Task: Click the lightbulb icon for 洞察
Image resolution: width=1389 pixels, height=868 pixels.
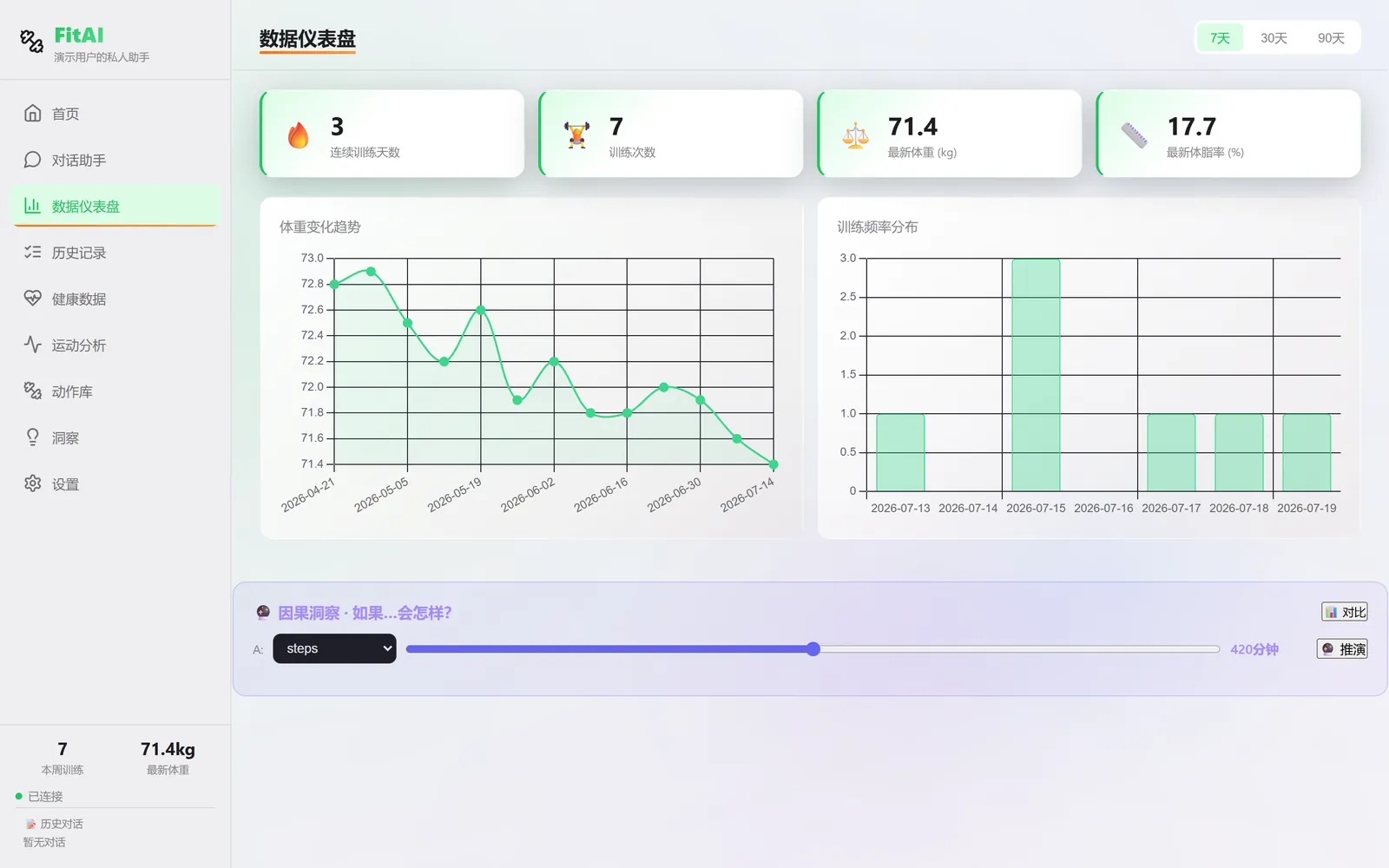Action: 33,437
